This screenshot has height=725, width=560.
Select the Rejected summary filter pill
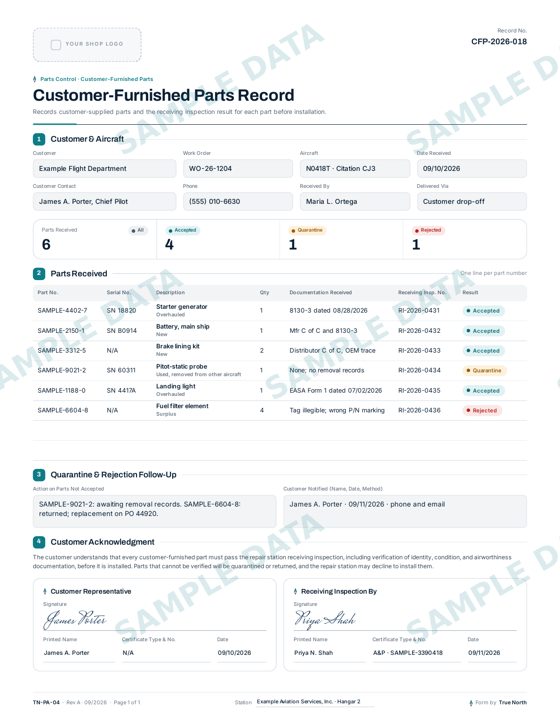(428, 230)
